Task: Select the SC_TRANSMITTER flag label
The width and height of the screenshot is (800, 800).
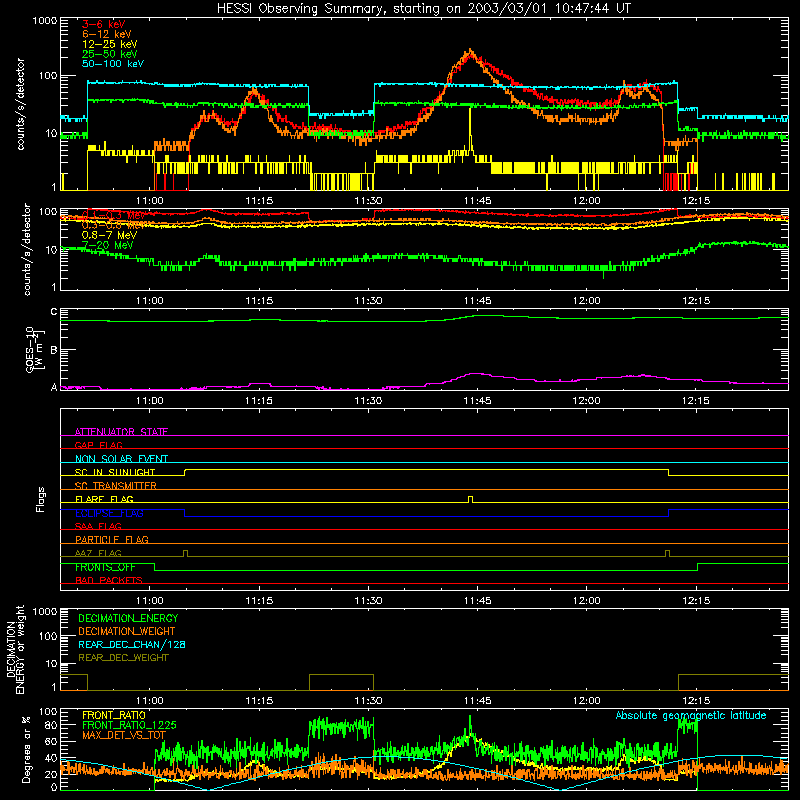Action: [x=116, y=486]
